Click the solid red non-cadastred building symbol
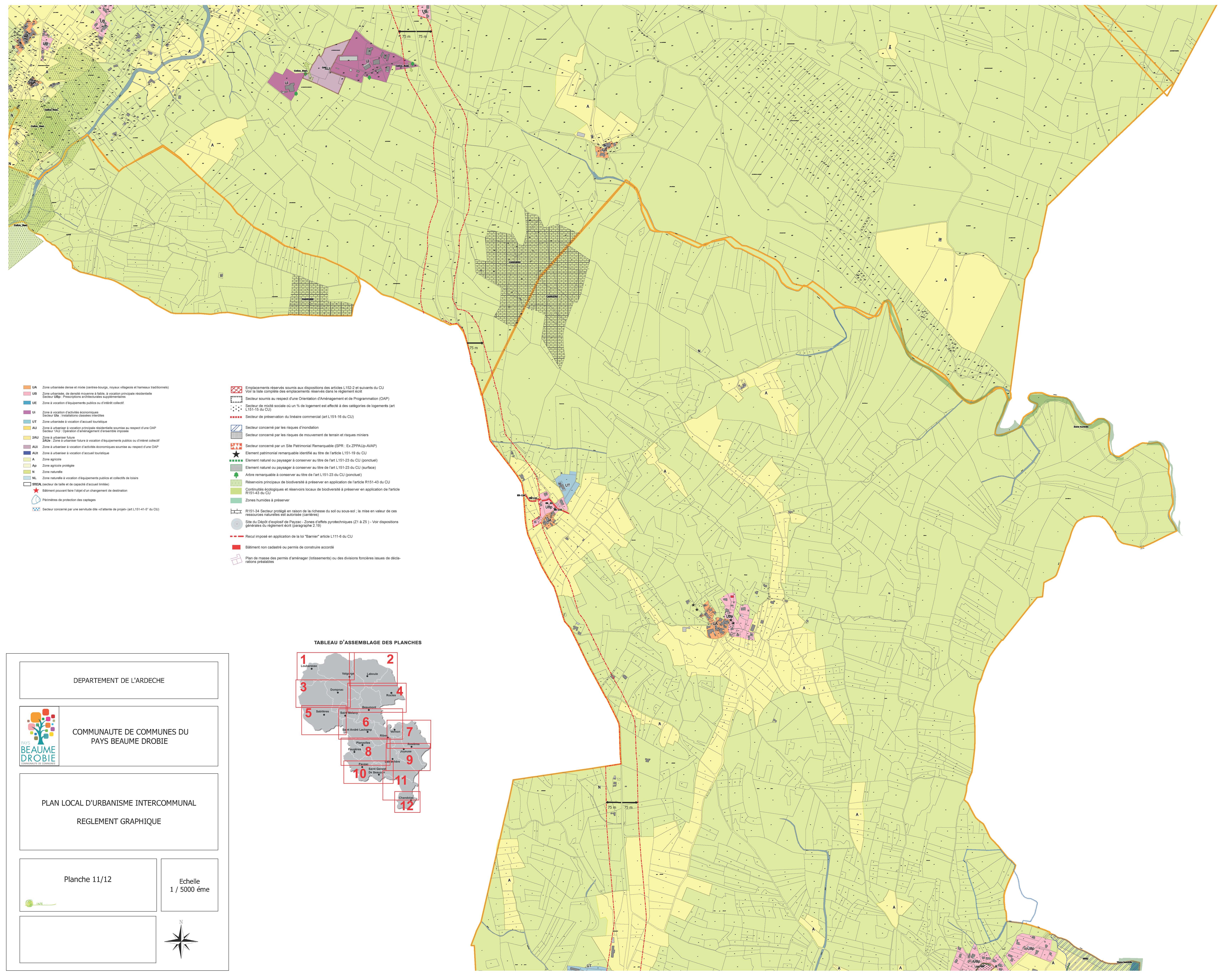Image resolution: width=1232 pixels, height=975 pixels. 236,547
